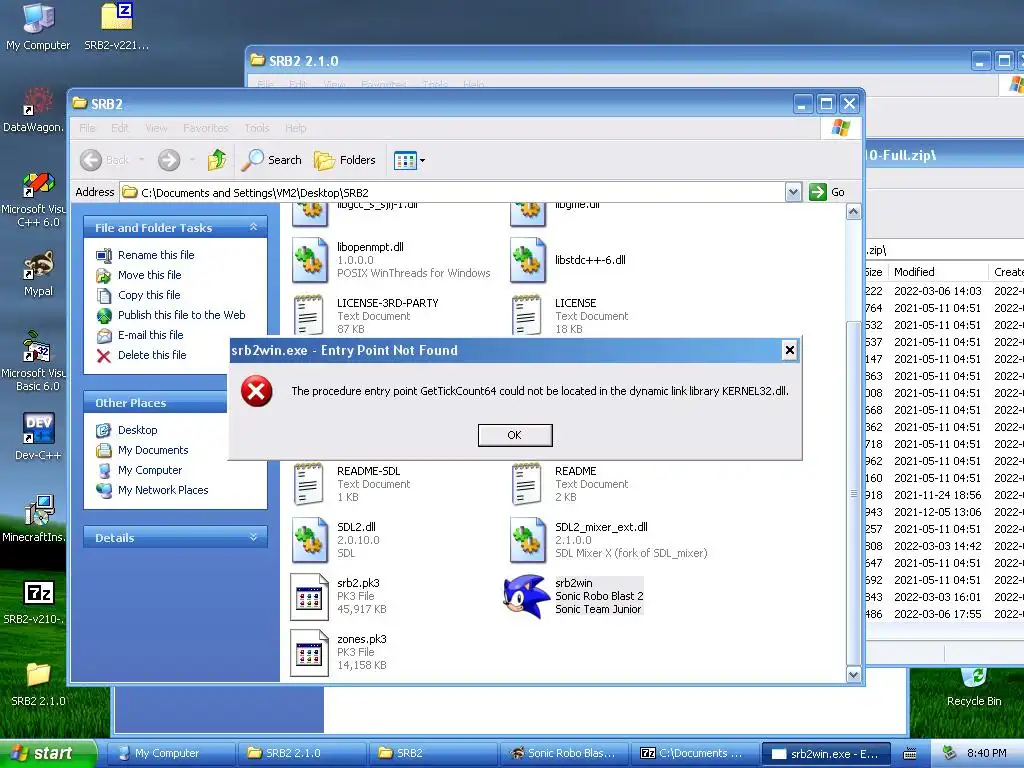Select srb2win Sonic Robo Blast 2 executable
Screen dimensions: 1024x768
(573, 596)
